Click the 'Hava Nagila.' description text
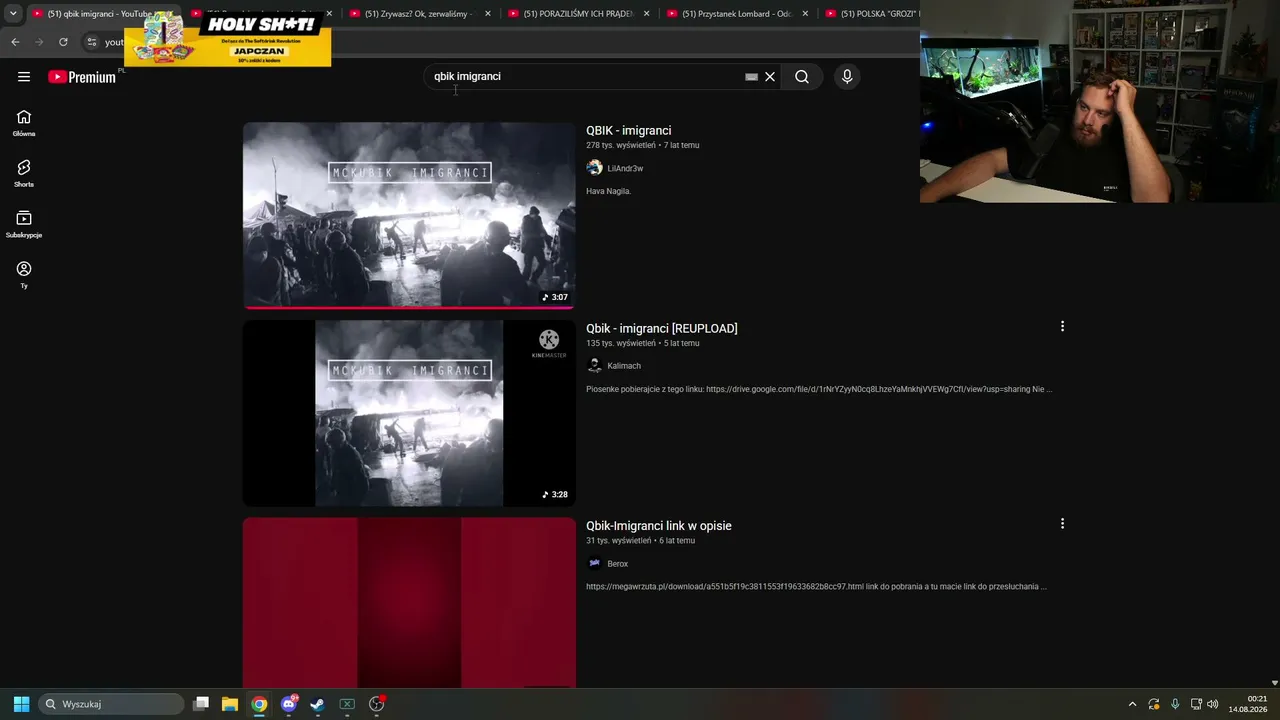This screenshot has height=720, width=1280. 609,191
